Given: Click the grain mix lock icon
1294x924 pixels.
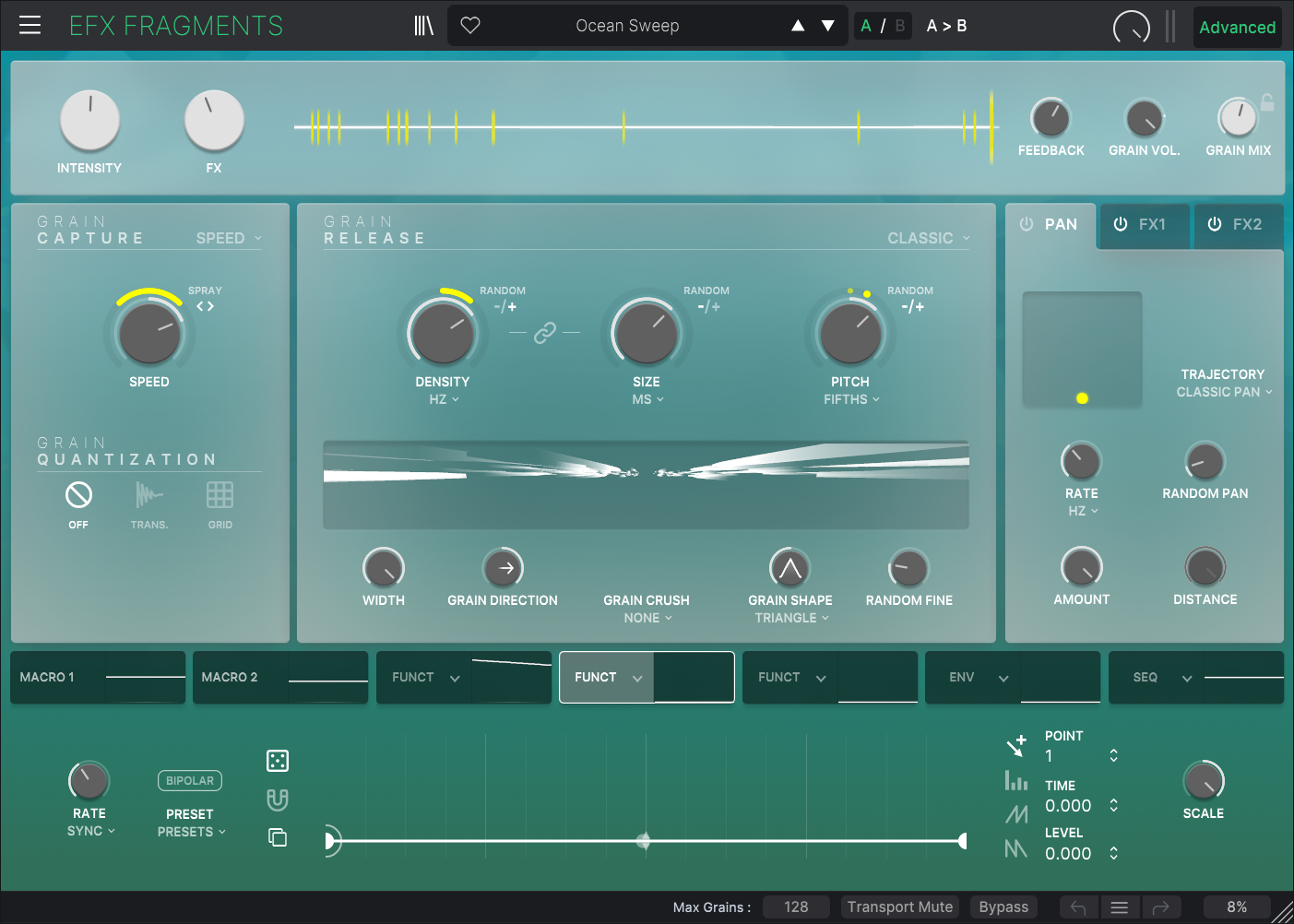Looking at the screenshot, I should (x=1267, y=102).
